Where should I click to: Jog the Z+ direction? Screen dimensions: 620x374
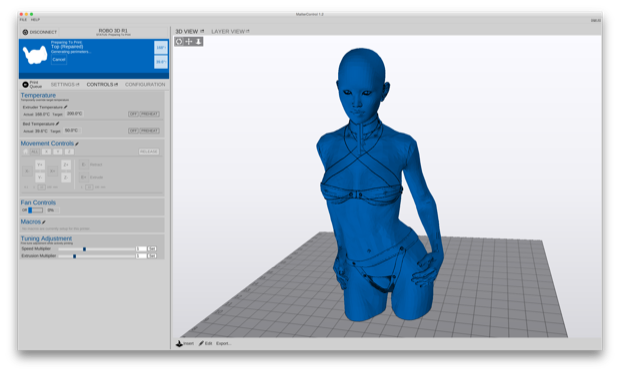[x=66, y=165]
